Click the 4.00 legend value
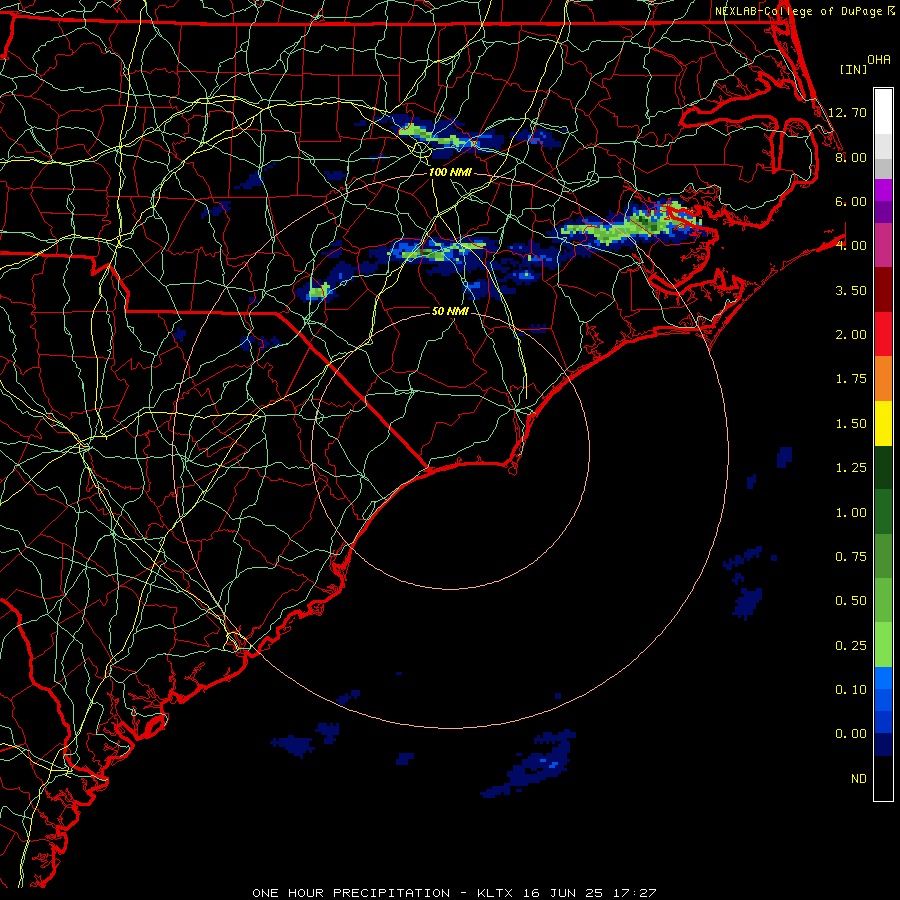 (851, 246)
